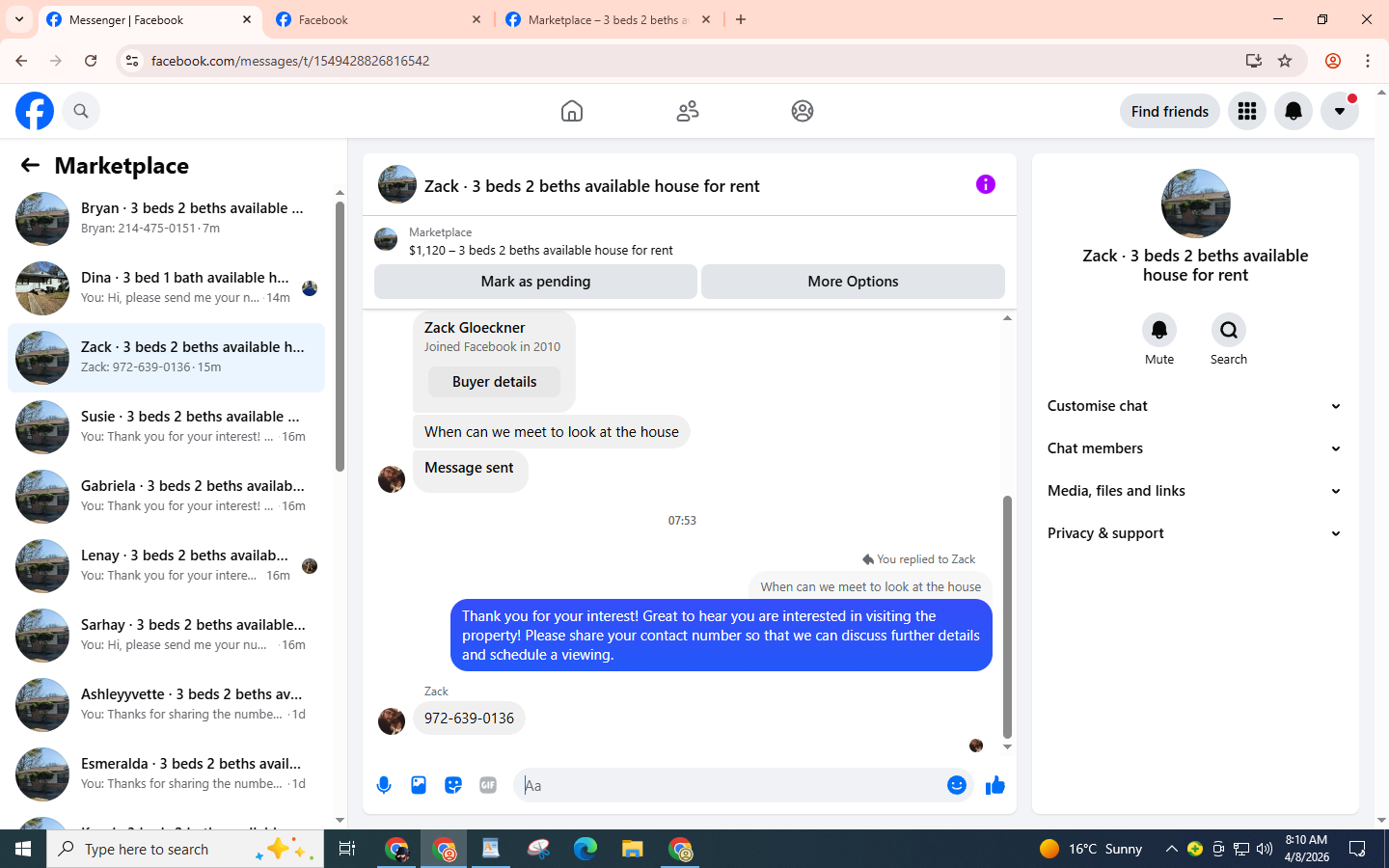
Task: Open the Lenay conversation
Action: [x=166, y=566]
